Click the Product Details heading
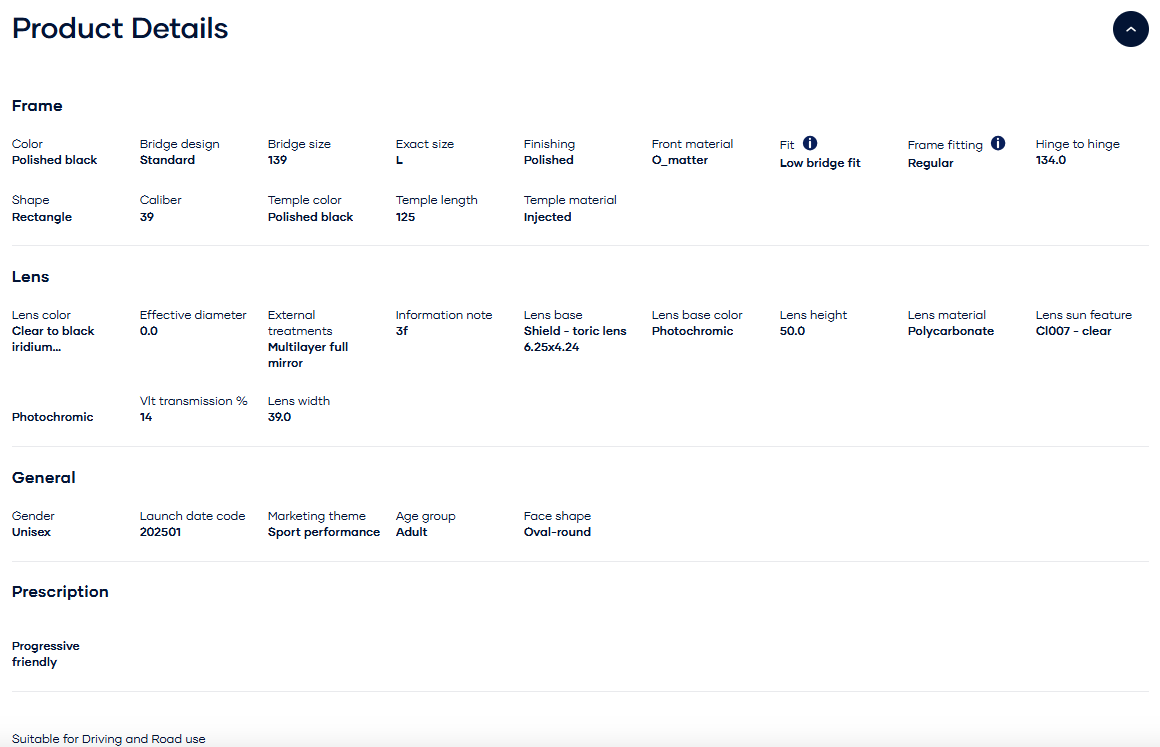The height and width of the screenshot is (747, 1160). [120, 29]
